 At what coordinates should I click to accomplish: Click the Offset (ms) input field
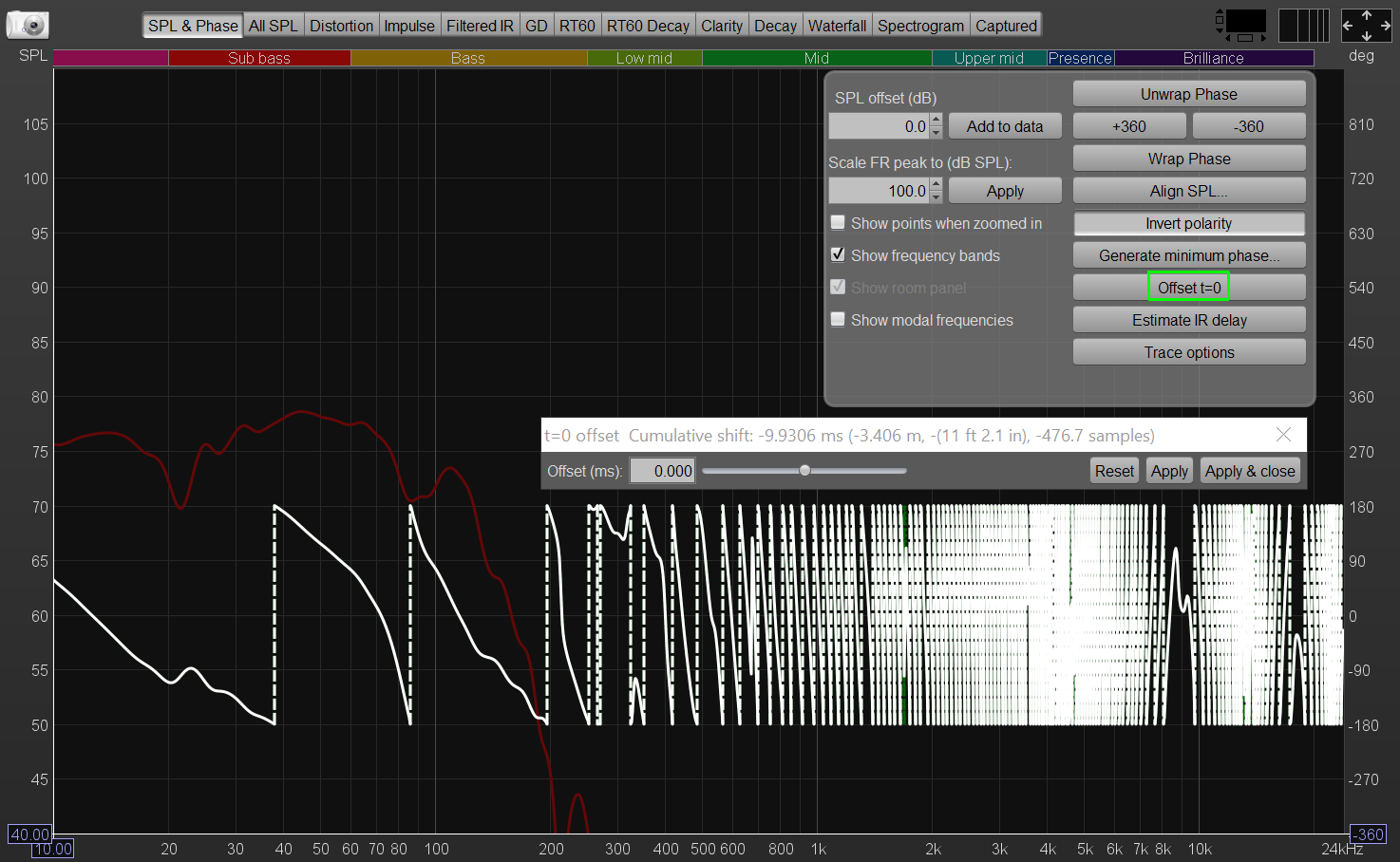tap(662, 471)
